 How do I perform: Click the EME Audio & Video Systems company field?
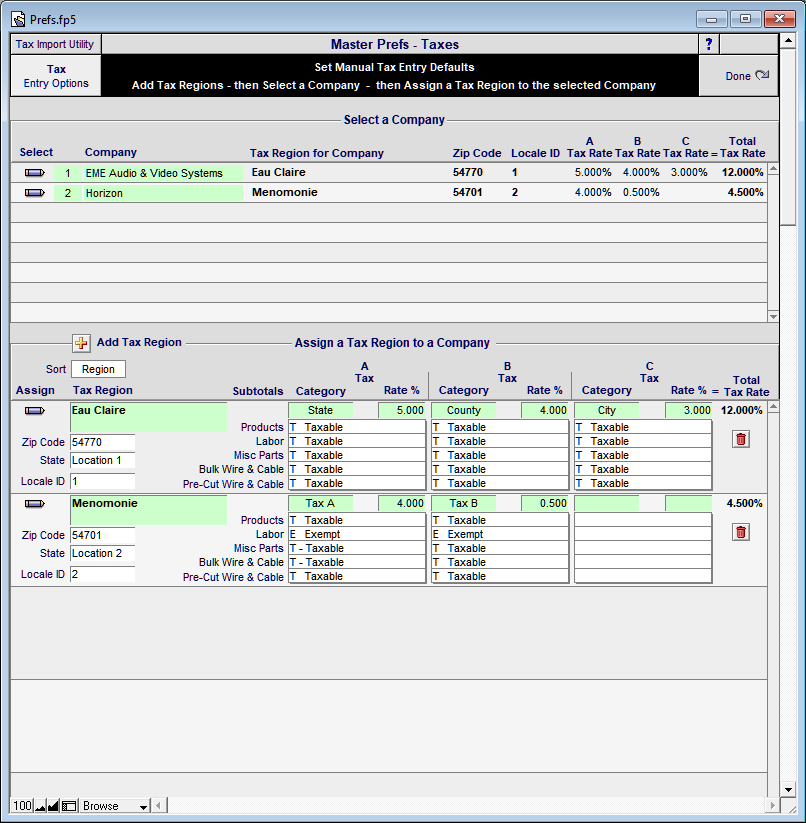163,173
